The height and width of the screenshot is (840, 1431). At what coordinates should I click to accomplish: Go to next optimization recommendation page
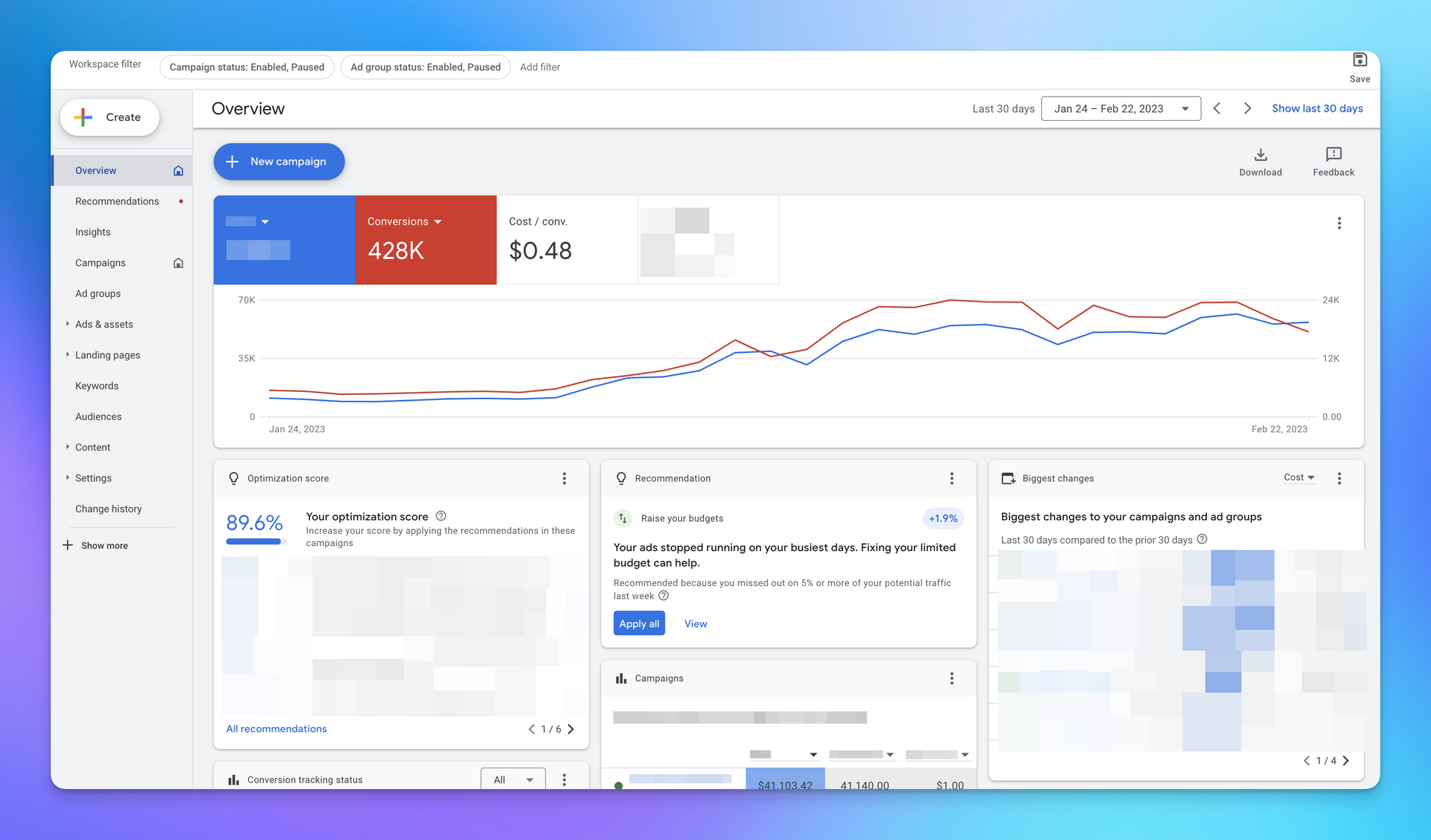(571, 729)
